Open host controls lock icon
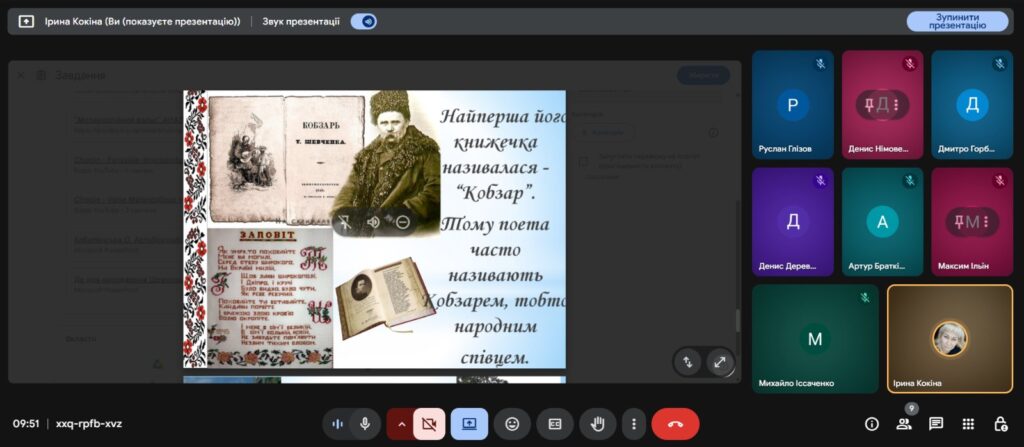Image resolution: width=1024 pixels, height=447 pixels. pyautogui.click(x=1000, y=424)
